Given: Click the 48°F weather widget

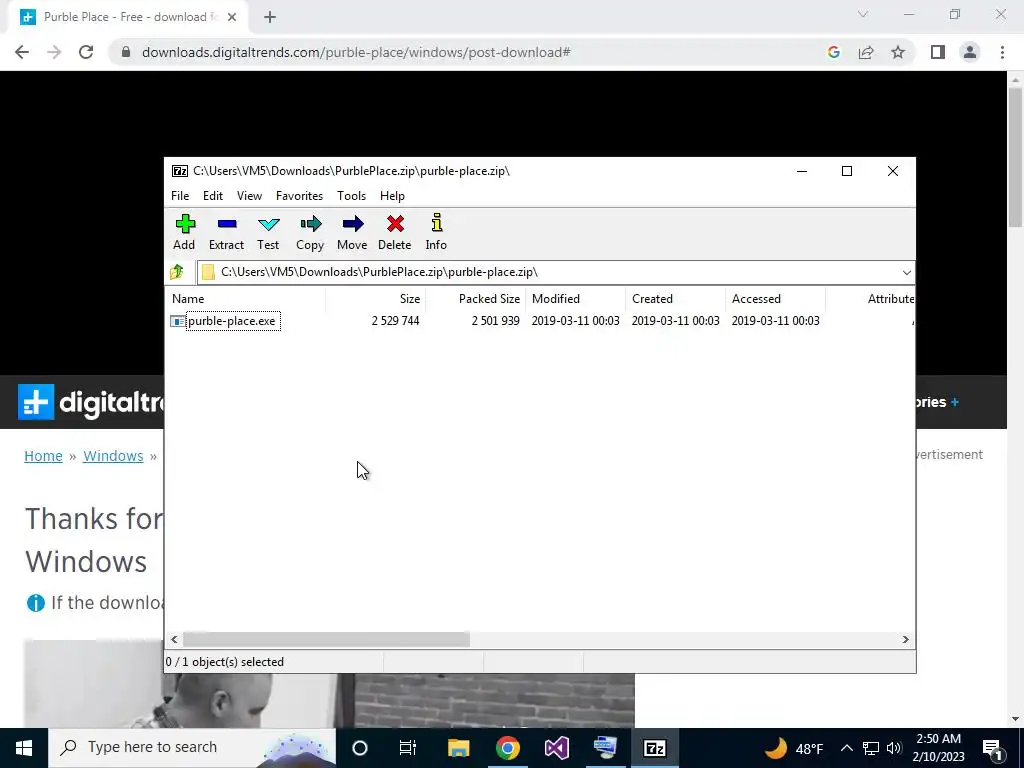Looking at the screenshot, I should pyautogui.click(x=794, y=748).
